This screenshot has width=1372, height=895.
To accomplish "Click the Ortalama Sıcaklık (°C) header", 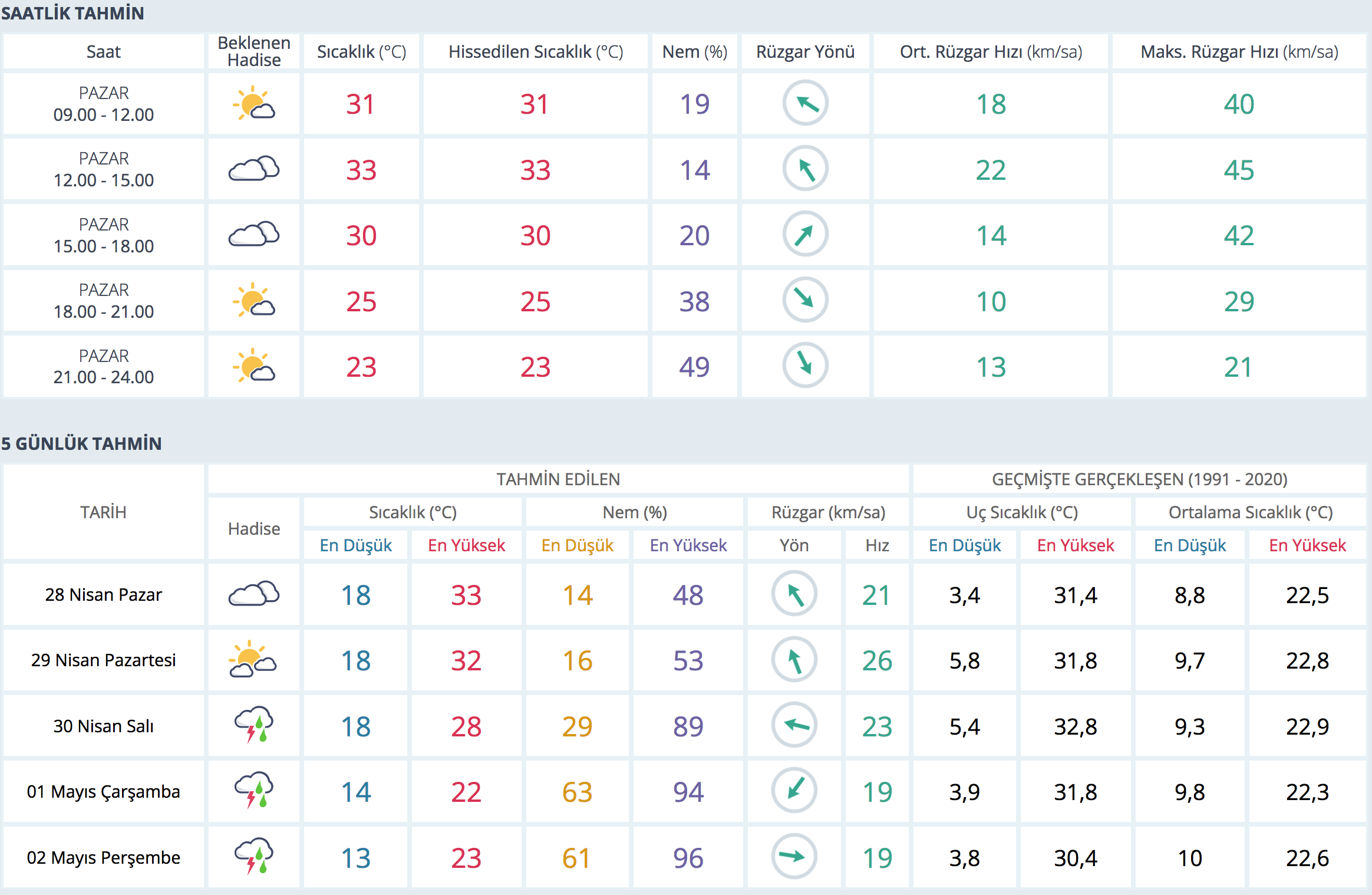I will 1251,512.
